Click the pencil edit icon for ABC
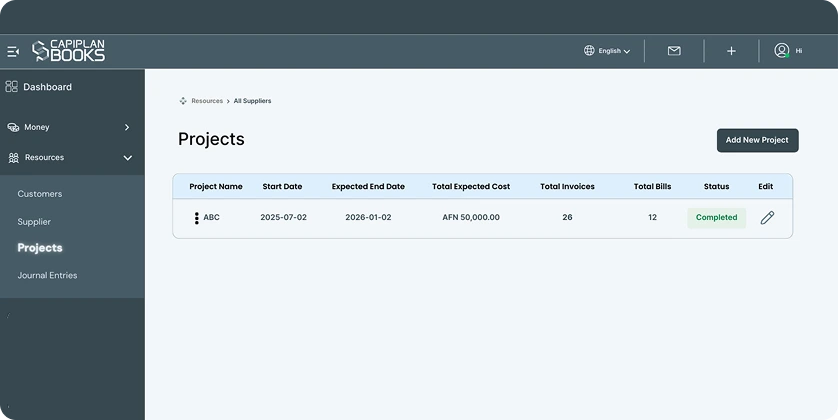This screenshot has height=420, width=838. (x=767, y=217)
